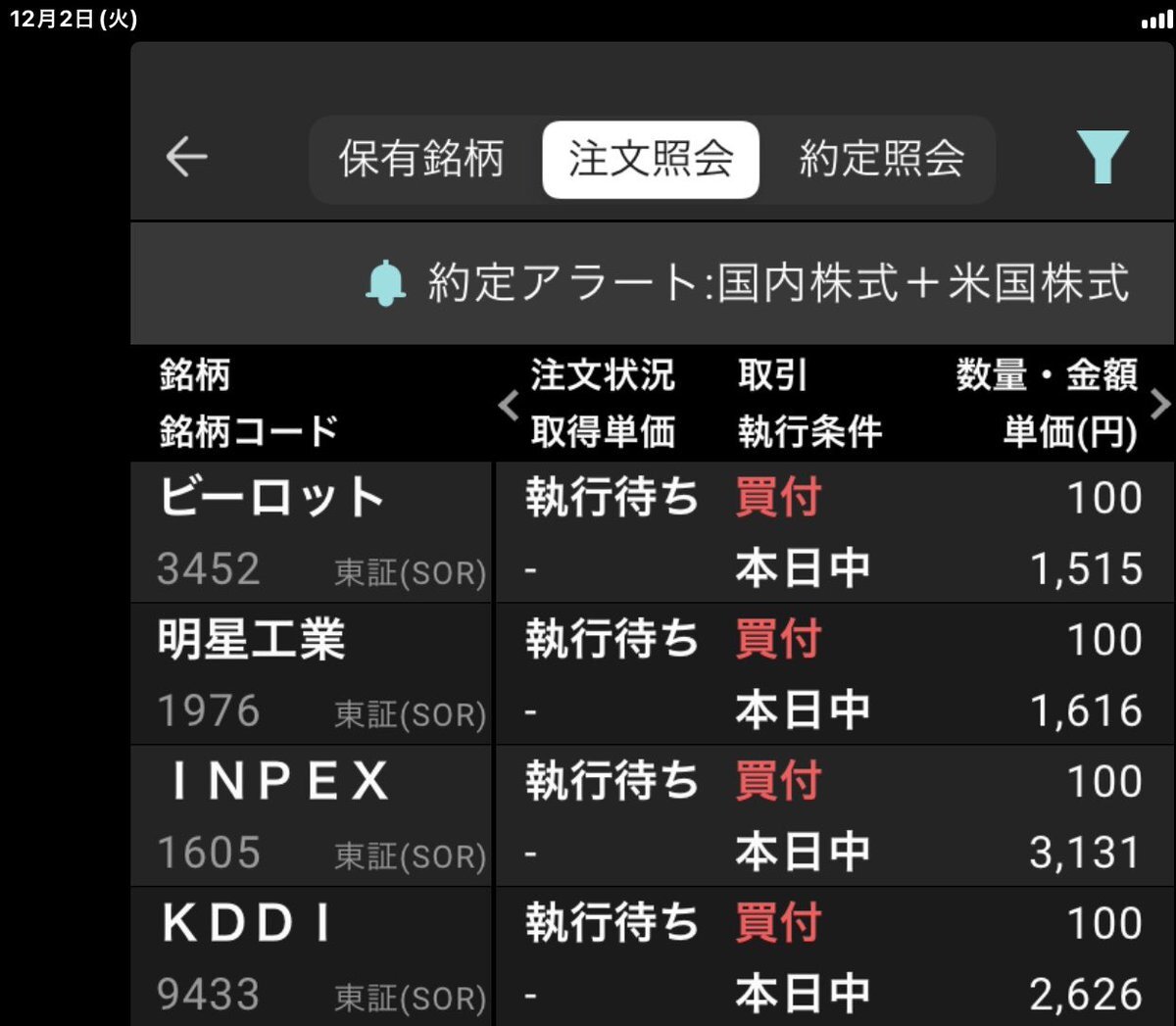Tap 執行待ち status in KDDI row
The image size is (1176, 1026).
click(x=612, y=924)
